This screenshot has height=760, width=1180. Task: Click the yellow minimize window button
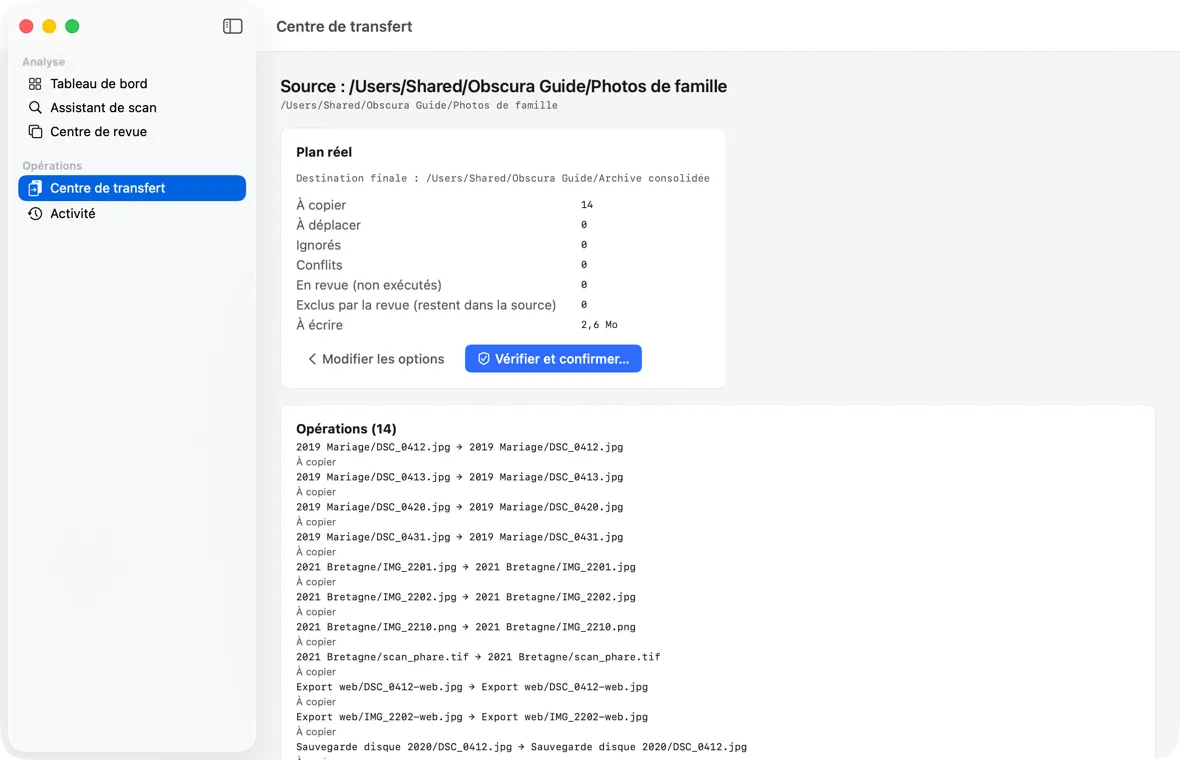(x=49, y=26)
